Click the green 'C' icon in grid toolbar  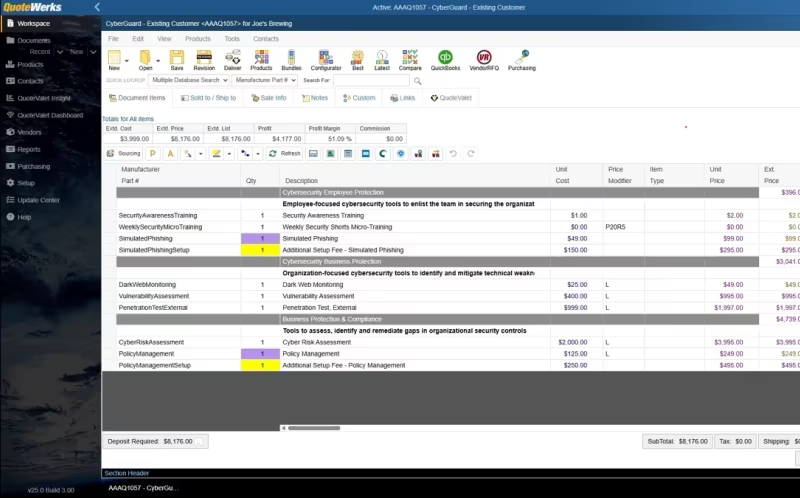click(x=383, y=154)
